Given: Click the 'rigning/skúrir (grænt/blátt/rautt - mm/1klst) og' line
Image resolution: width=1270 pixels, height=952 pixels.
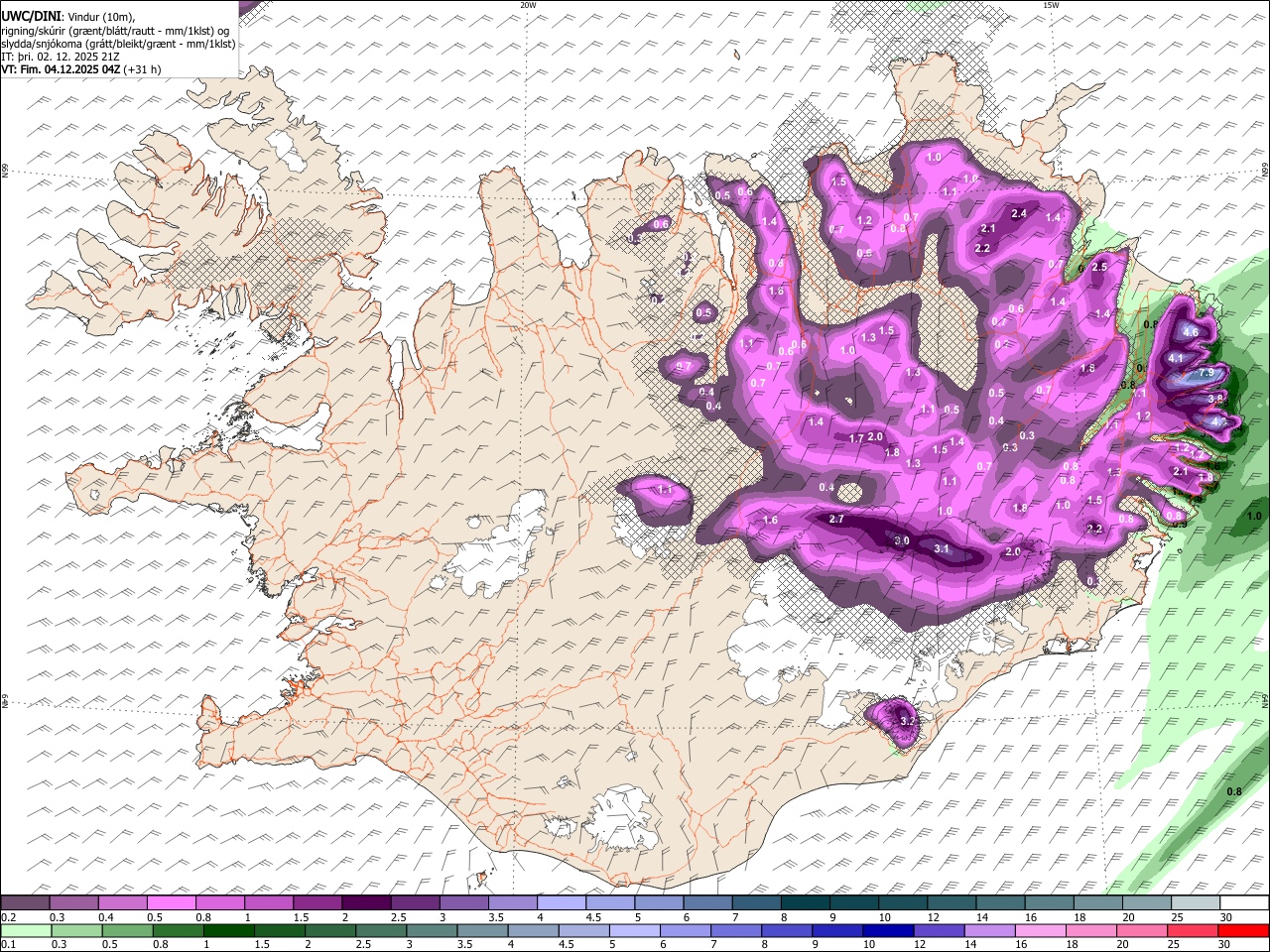Looking at the screenshot, I should (116, 31).
